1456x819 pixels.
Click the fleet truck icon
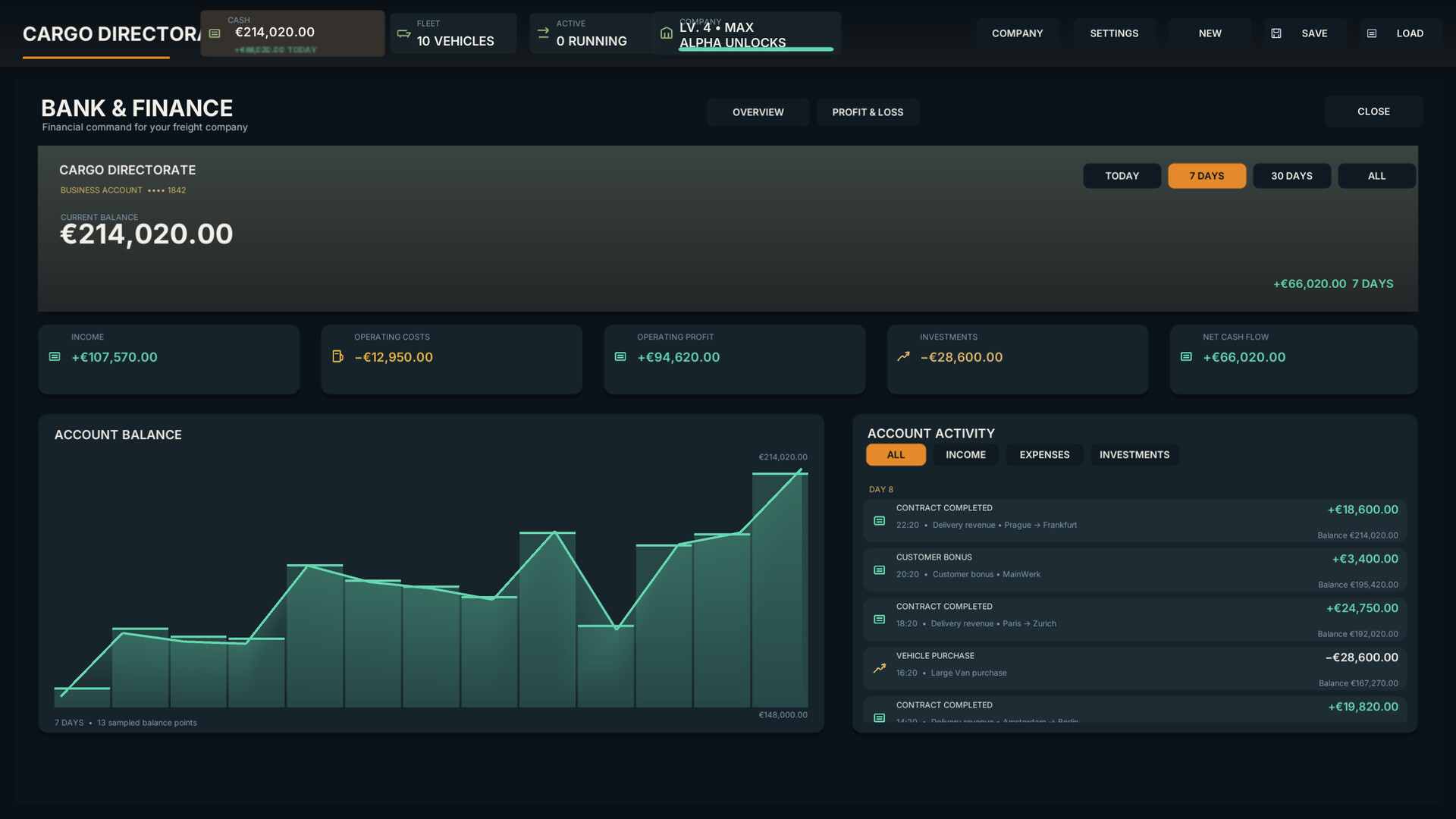(x=403, y=33)
